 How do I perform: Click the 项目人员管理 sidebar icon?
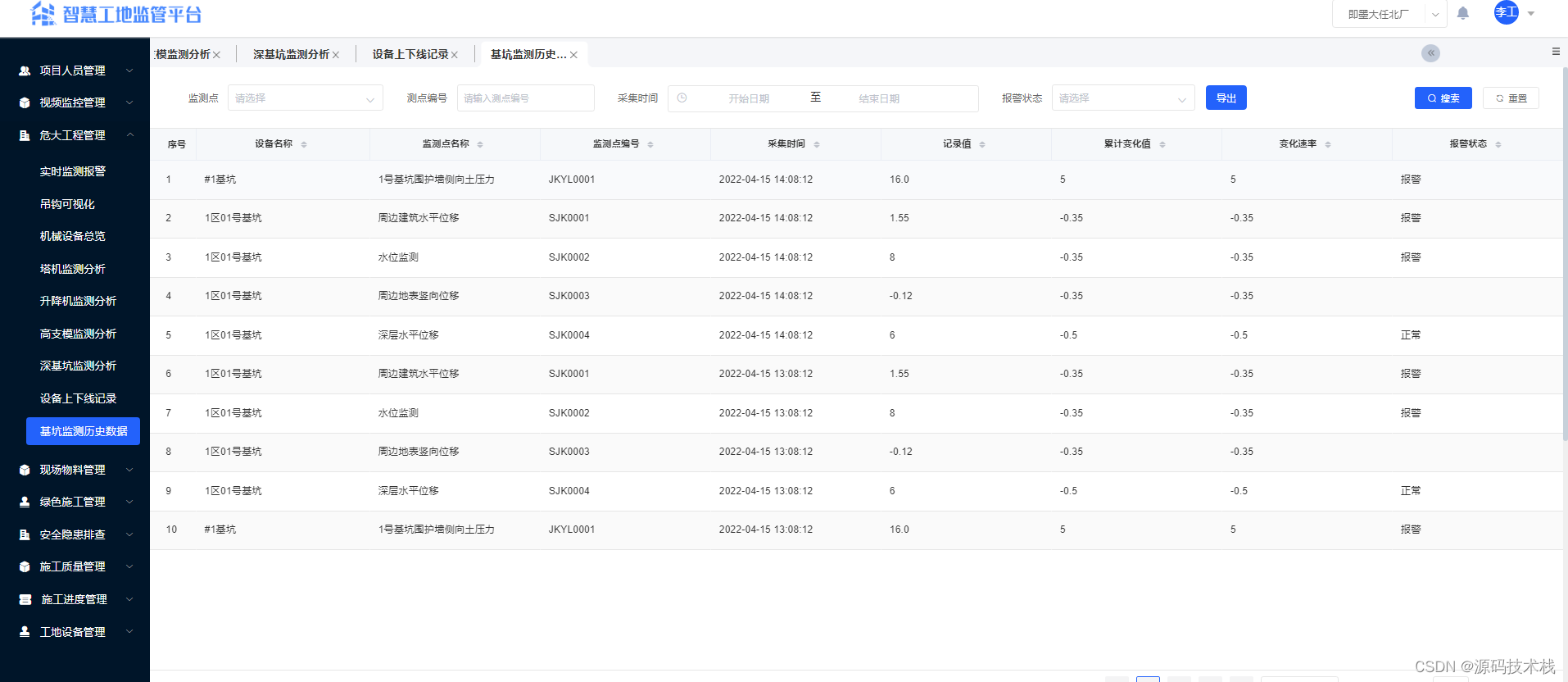coord(25,70)
